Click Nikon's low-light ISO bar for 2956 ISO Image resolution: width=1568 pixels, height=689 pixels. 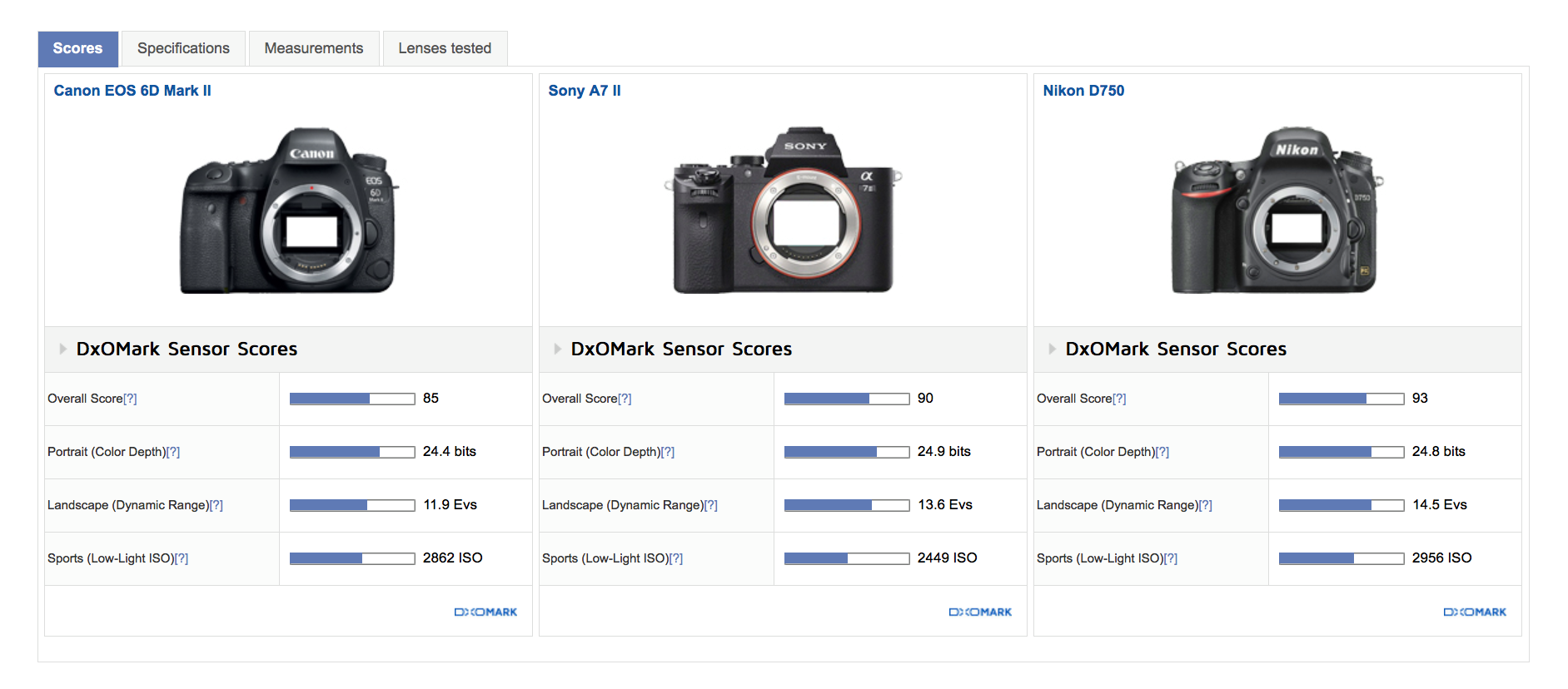pyautogui.click(x=1342, y=558)
